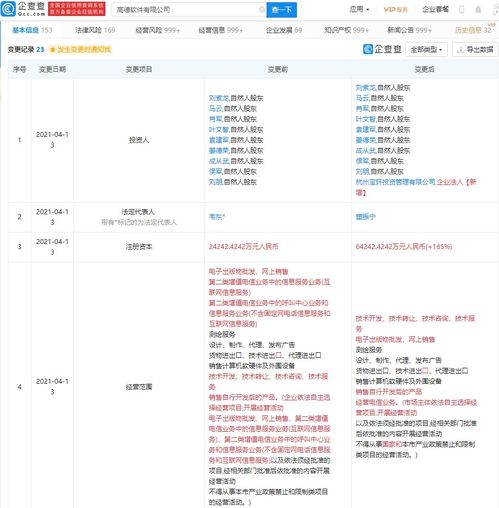
Task: Click the 变更前 column header
Action: click(x=278, y=69)
